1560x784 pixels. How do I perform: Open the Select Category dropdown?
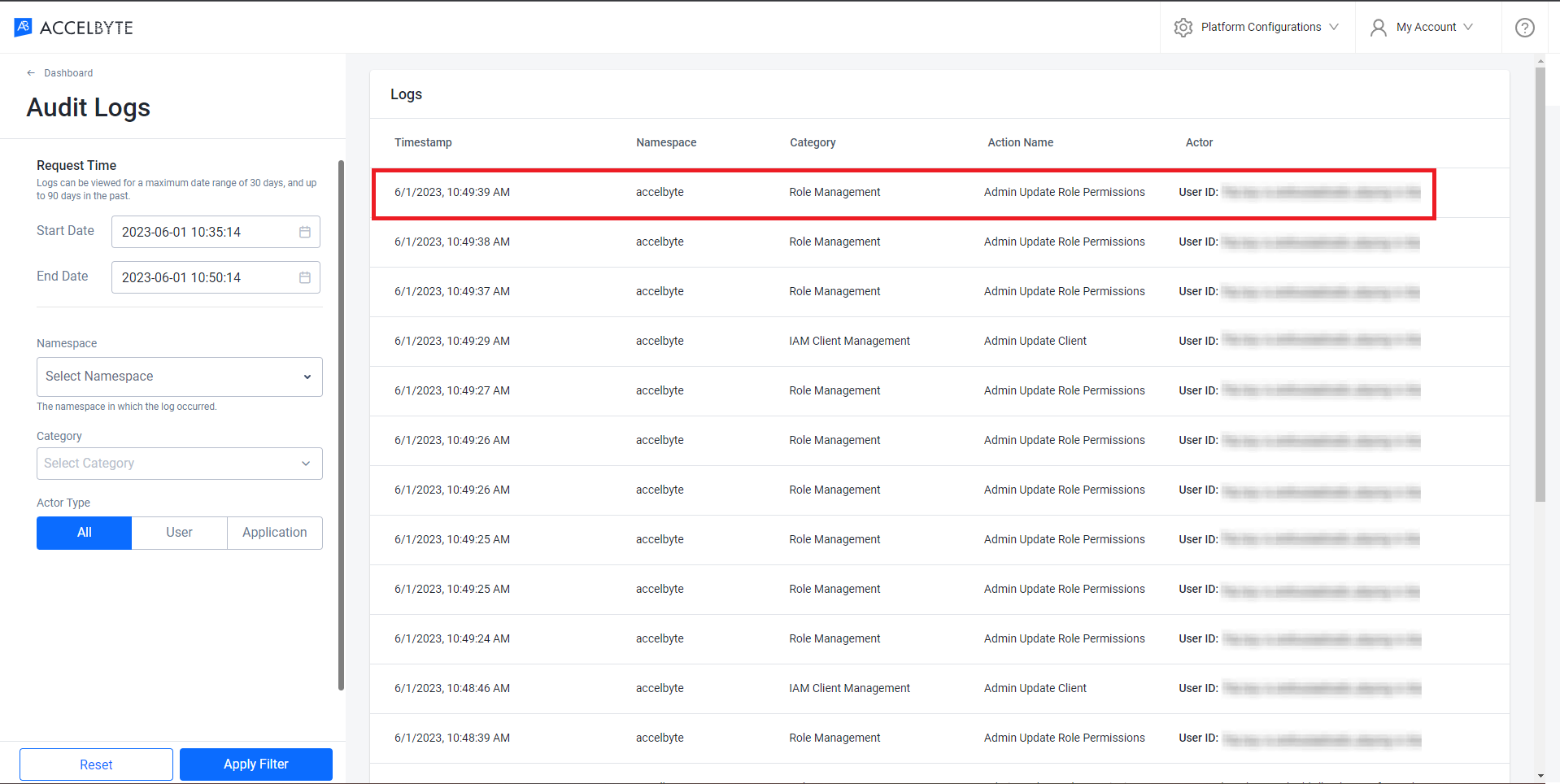180,464
